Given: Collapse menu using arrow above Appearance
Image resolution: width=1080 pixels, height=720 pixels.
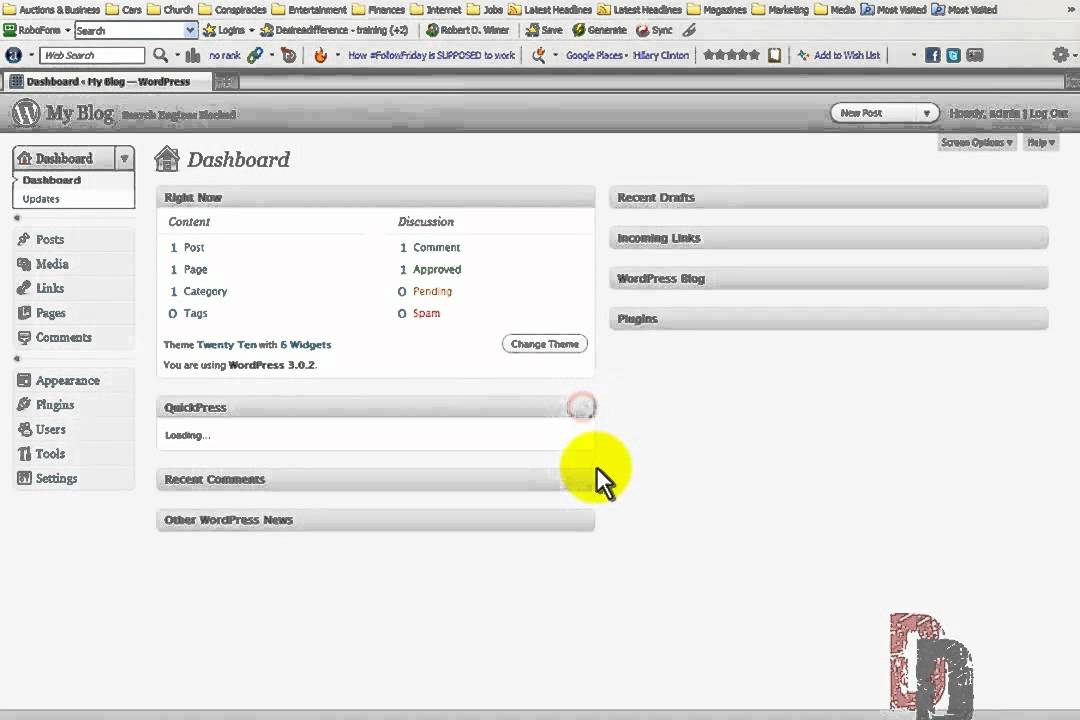Looking at the screenshot, I should tap(17, 359).
